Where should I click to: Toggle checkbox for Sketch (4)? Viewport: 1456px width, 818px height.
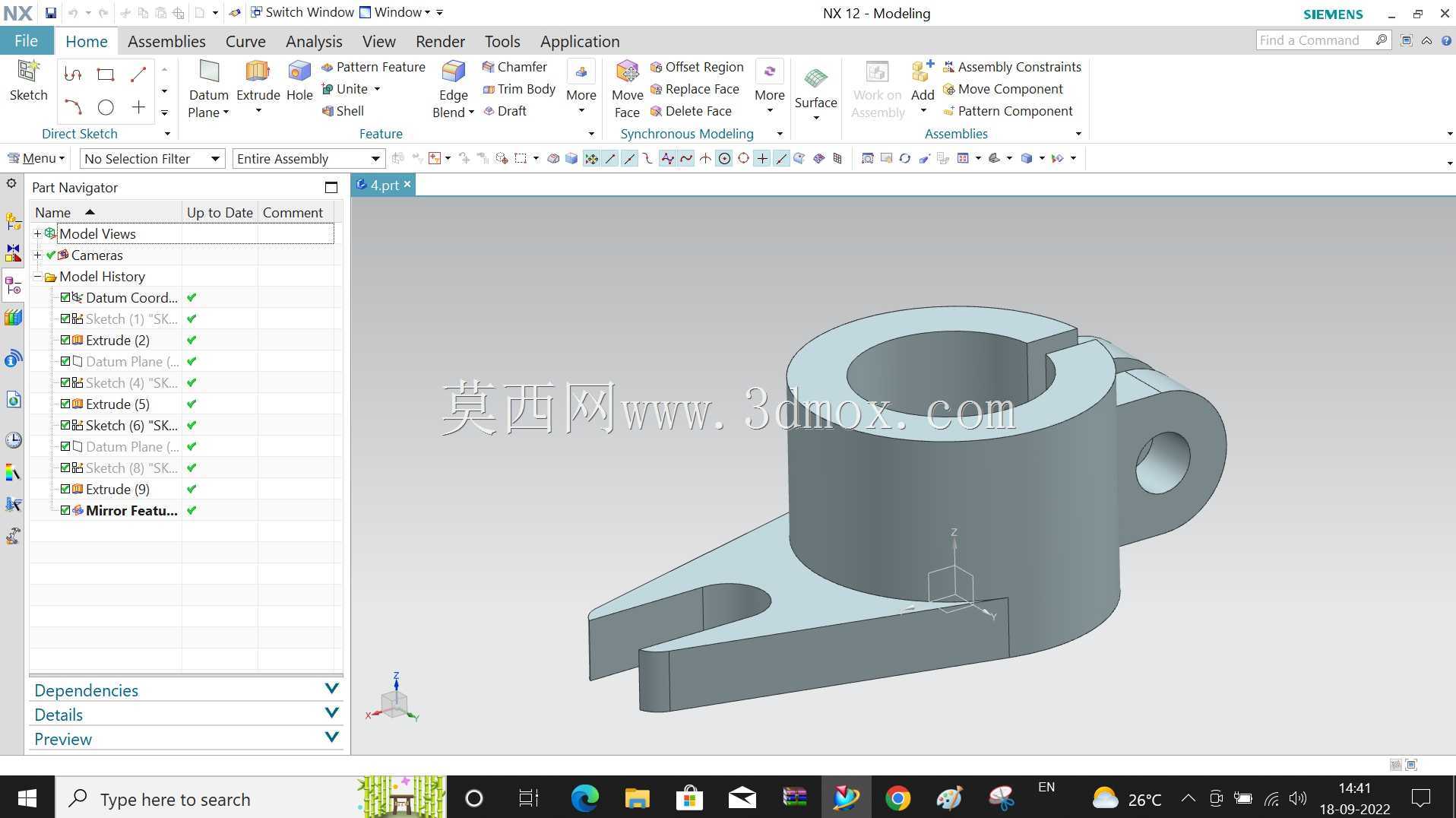pyautogui.click(x=65, y=382)
